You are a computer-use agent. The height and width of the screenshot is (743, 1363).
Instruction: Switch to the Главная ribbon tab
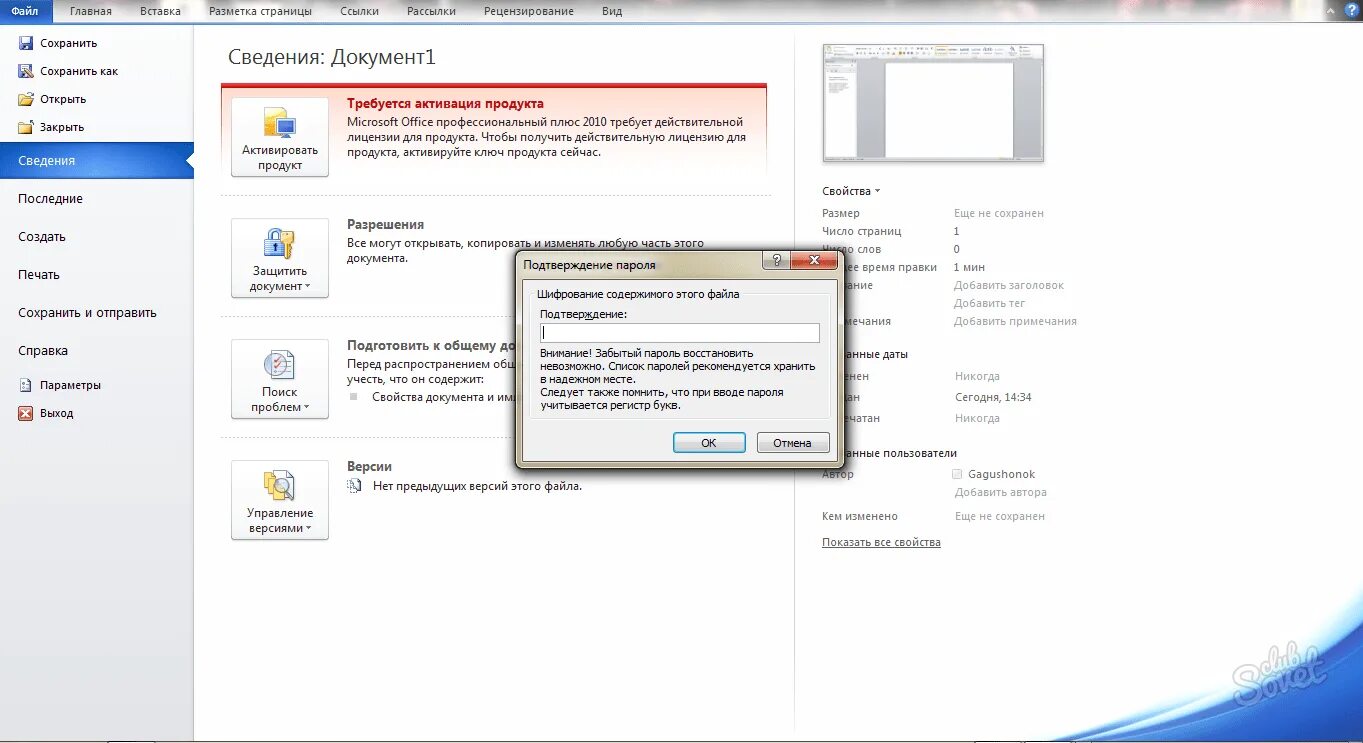pos(91,11)
